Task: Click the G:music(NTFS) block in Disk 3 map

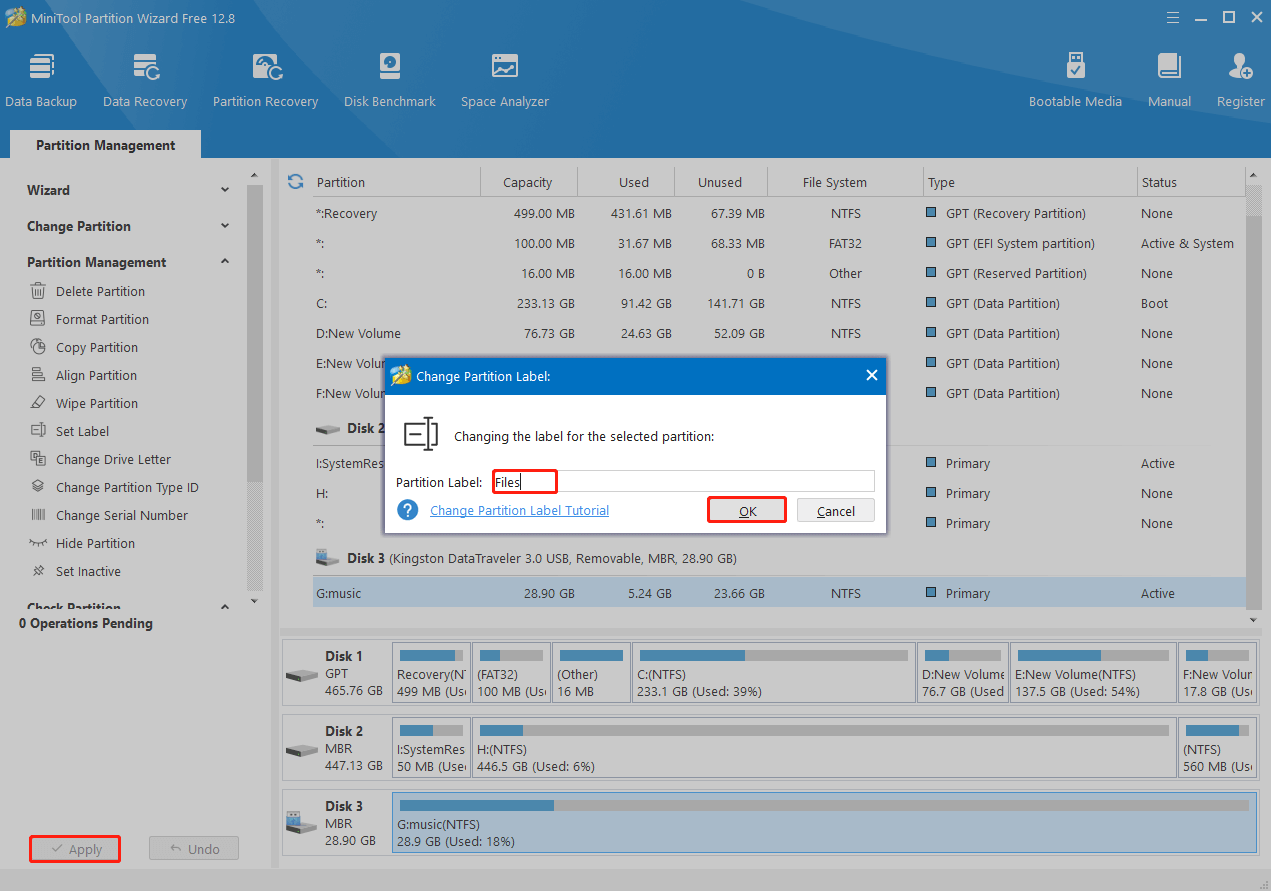Action: coord(824,822)
